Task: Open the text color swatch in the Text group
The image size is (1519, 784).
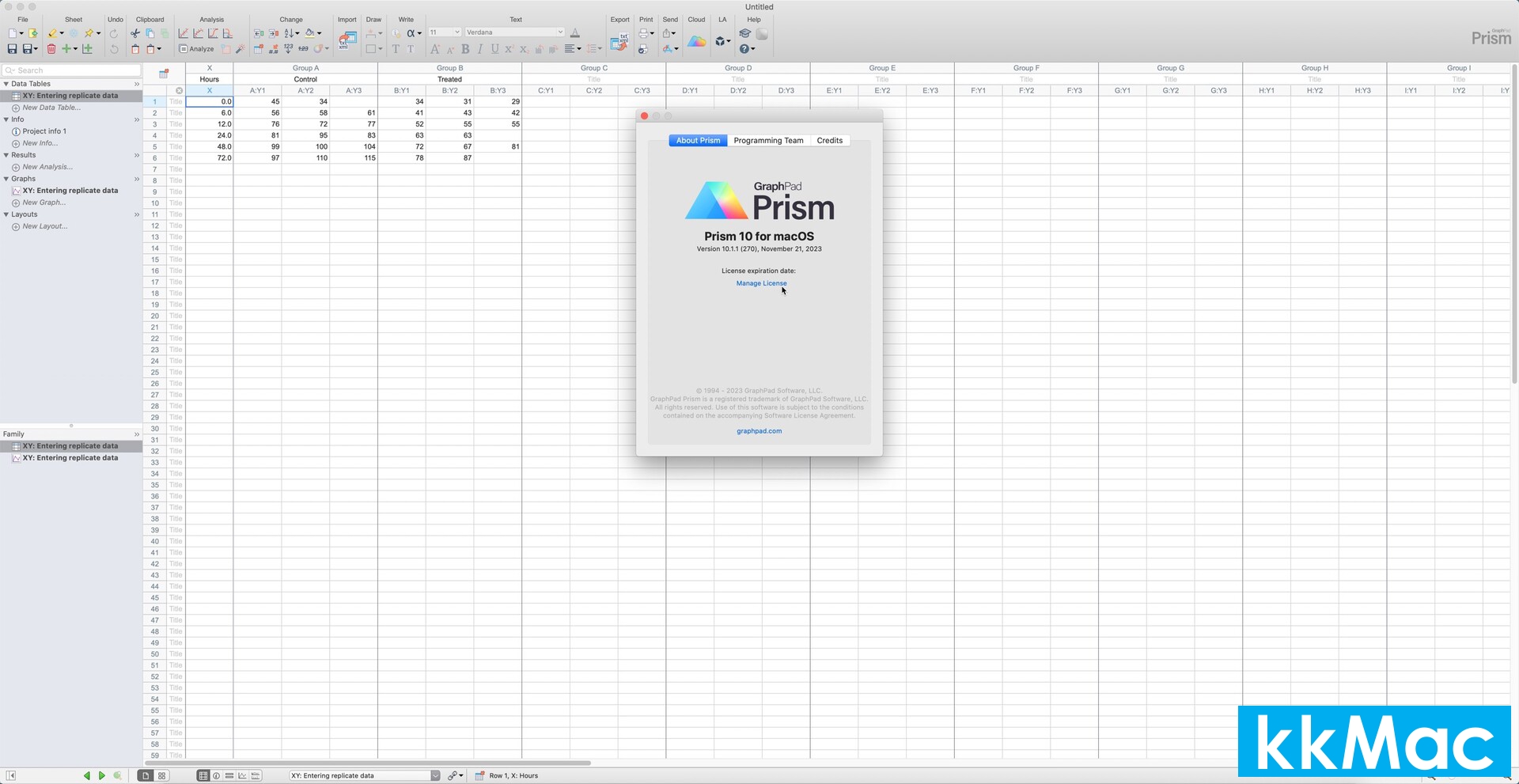Action: click(x=575, y=33)
